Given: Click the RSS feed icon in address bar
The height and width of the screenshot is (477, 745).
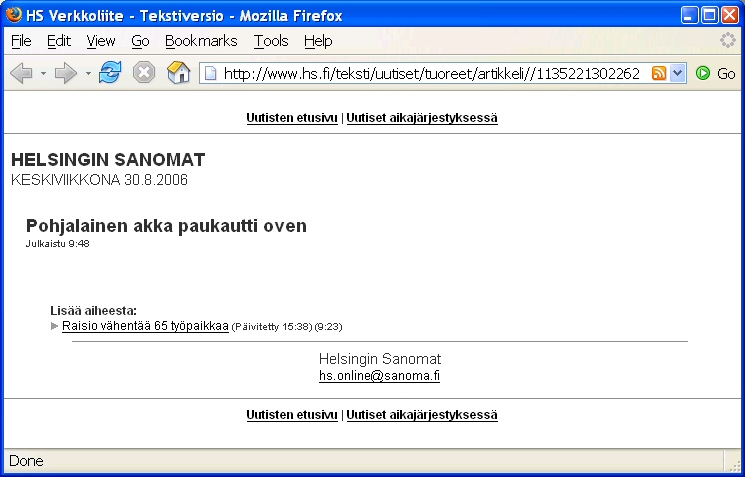Looking at the screenshot, I should 659,74.
